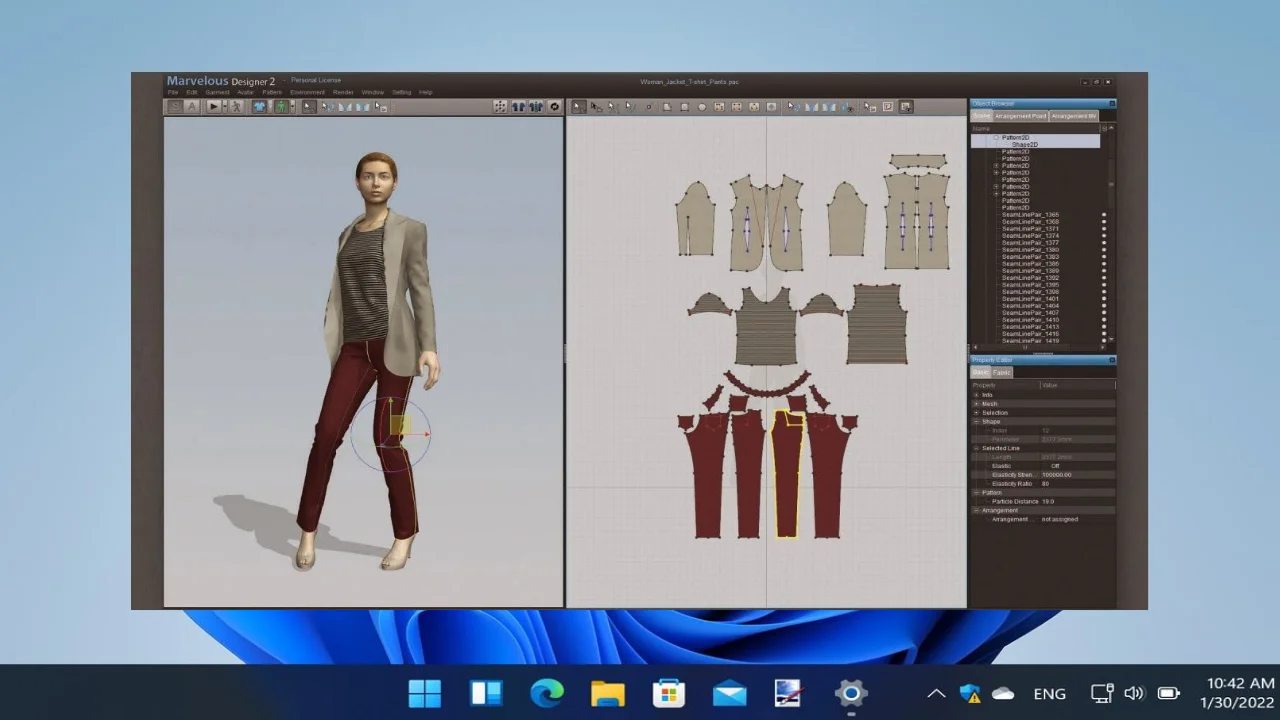Open the Garment menu
The image size is (1280, 720).
coord(217,92)
